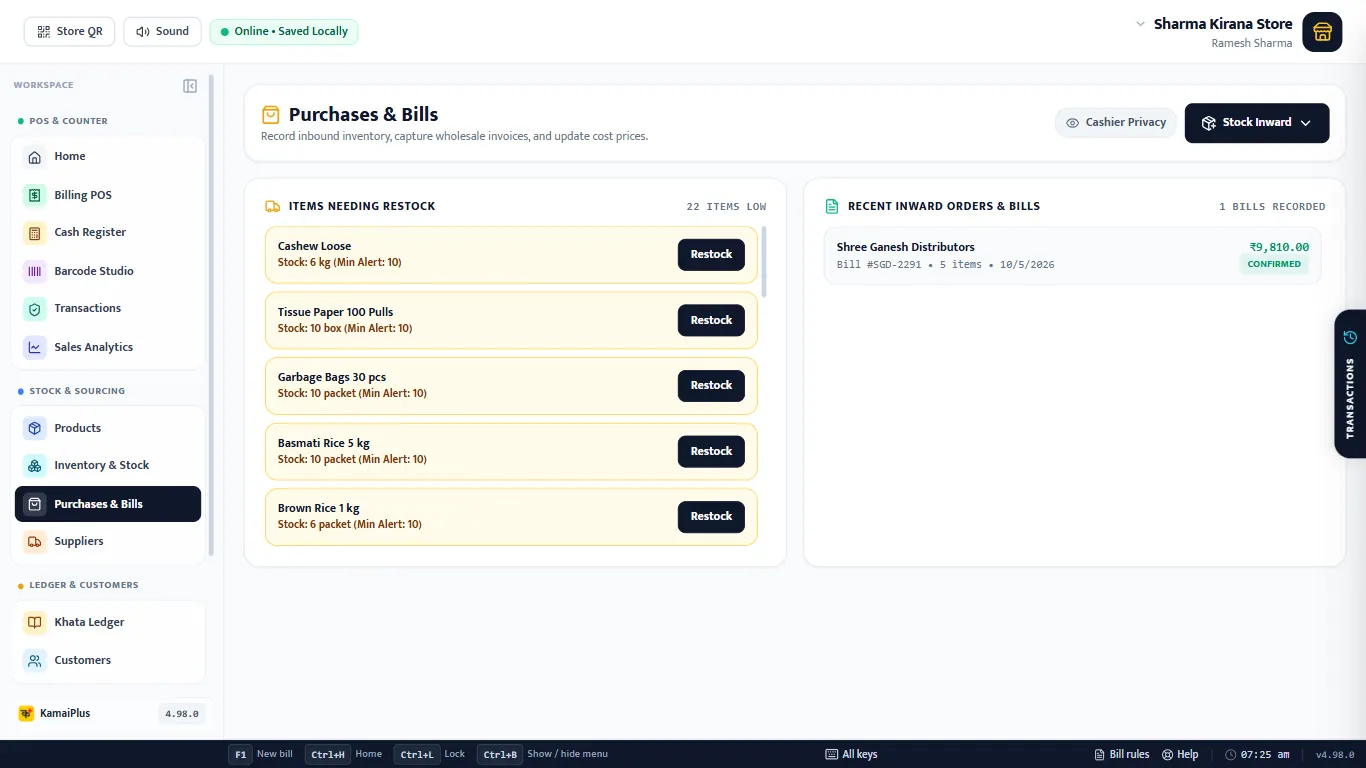Screen dimensions: 1366x768
Task: Restock Cashew Loose item
Action: pos(711,254)
